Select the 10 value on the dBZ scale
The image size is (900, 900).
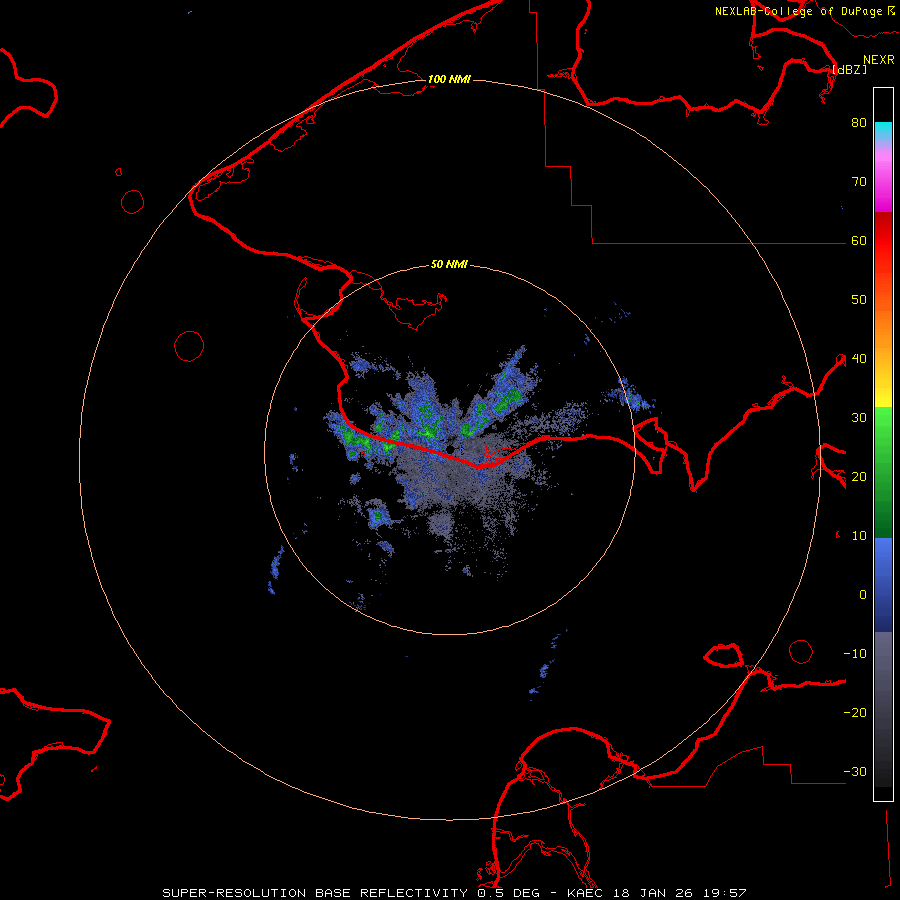859,536
